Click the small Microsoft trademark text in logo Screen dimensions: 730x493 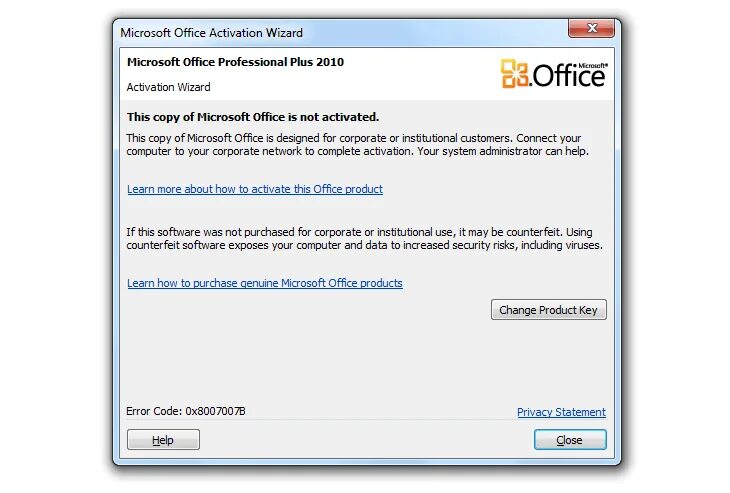point(593,66)
